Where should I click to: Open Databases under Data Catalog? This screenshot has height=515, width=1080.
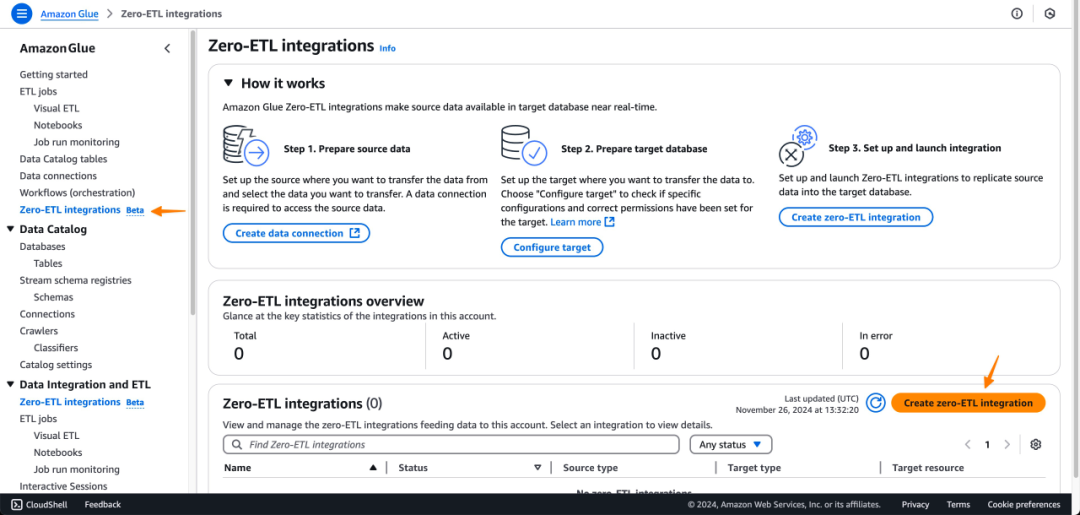pyautogui.click(x=43, y=246)
